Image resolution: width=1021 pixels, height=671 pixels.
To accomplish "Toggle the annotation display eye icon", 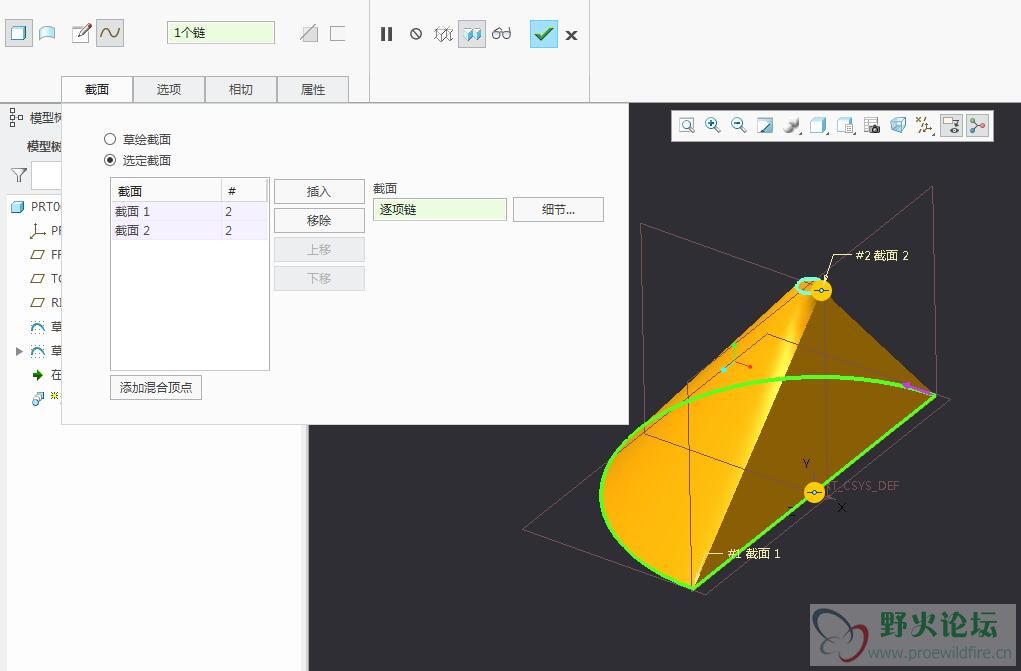I will [x=951, y=125].
